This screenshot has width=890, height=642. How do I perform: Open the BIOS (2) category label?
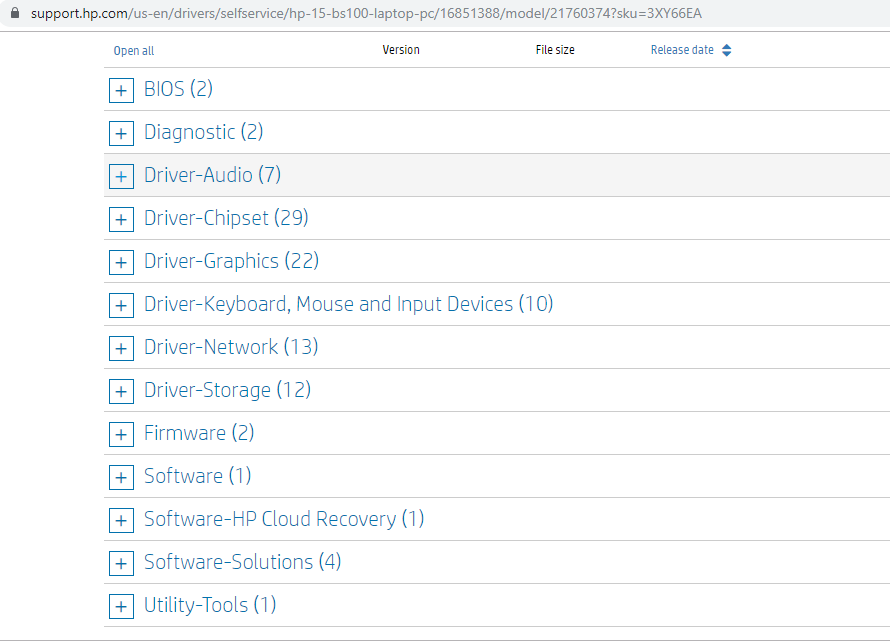tap(178, 89)
